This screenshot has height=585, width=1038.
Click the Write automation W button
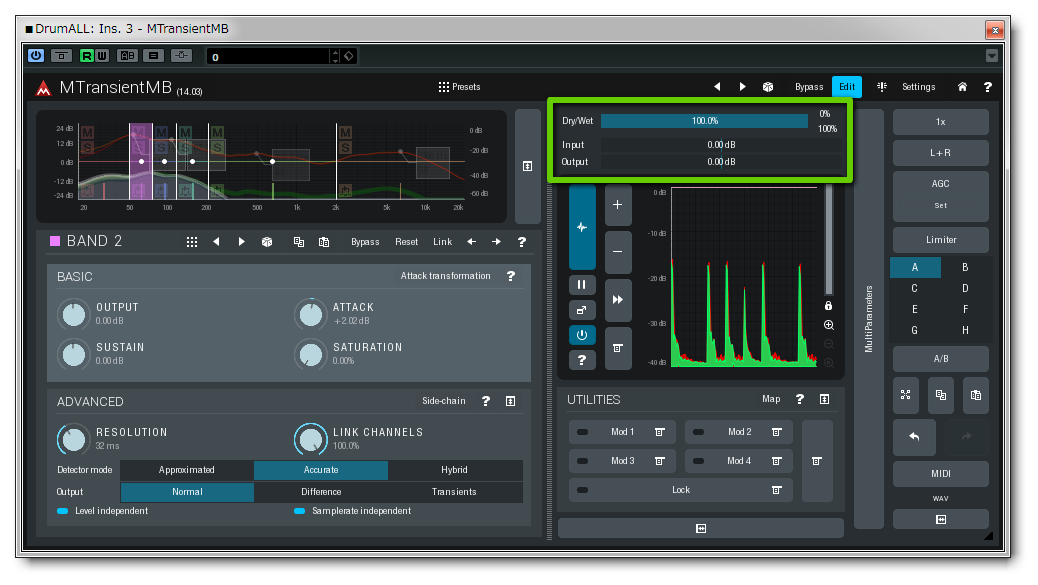pyautogui.click(x=102, y=56)
